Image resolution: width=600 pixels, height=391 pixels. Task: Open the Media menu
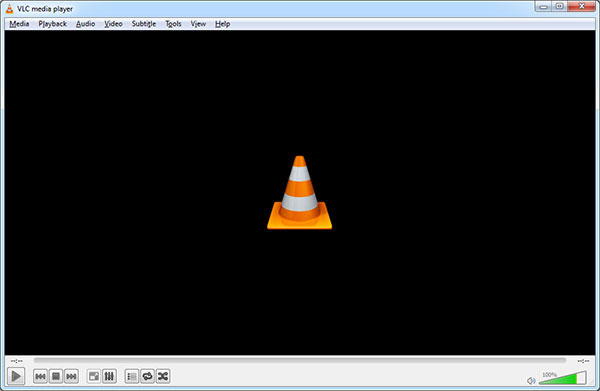pos(19,24)
